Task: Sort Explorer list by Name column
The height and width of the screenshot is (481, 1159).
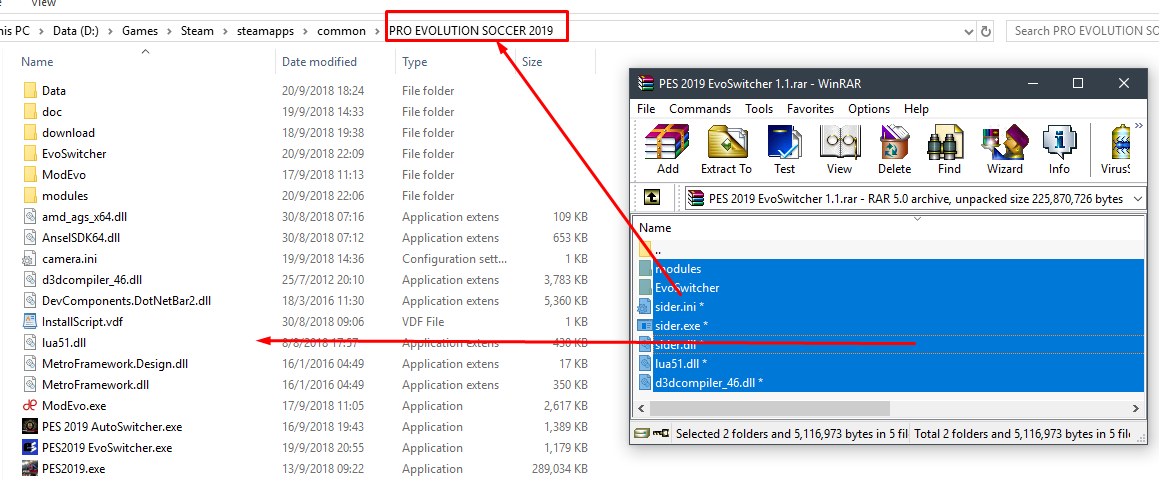Action: 37,62
